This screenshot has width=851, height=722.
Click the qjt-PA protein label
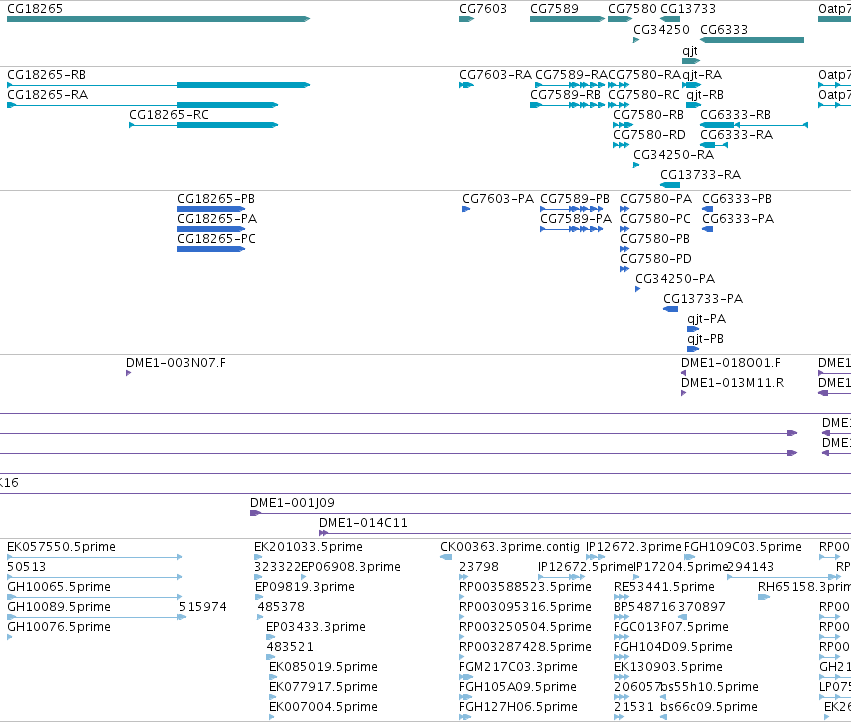707,319
